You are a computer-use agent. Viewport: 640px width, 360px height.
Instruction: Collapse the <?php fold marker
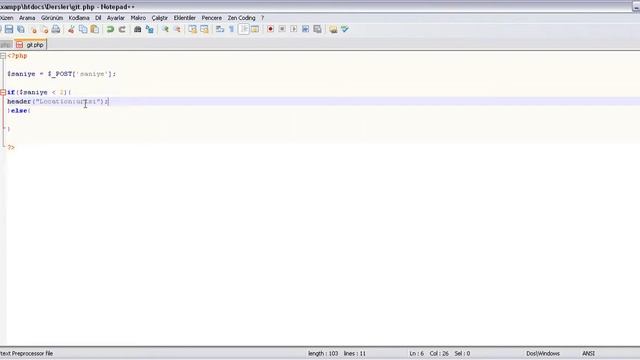(3, 56)
